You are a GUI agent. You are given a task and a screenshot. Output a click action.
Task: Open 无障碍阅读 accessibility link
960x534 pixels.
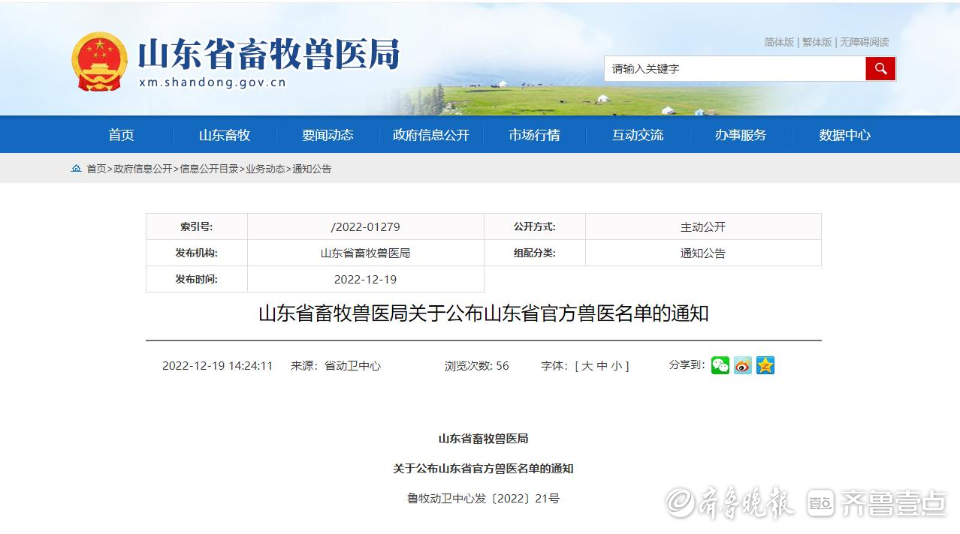(864, 42)
